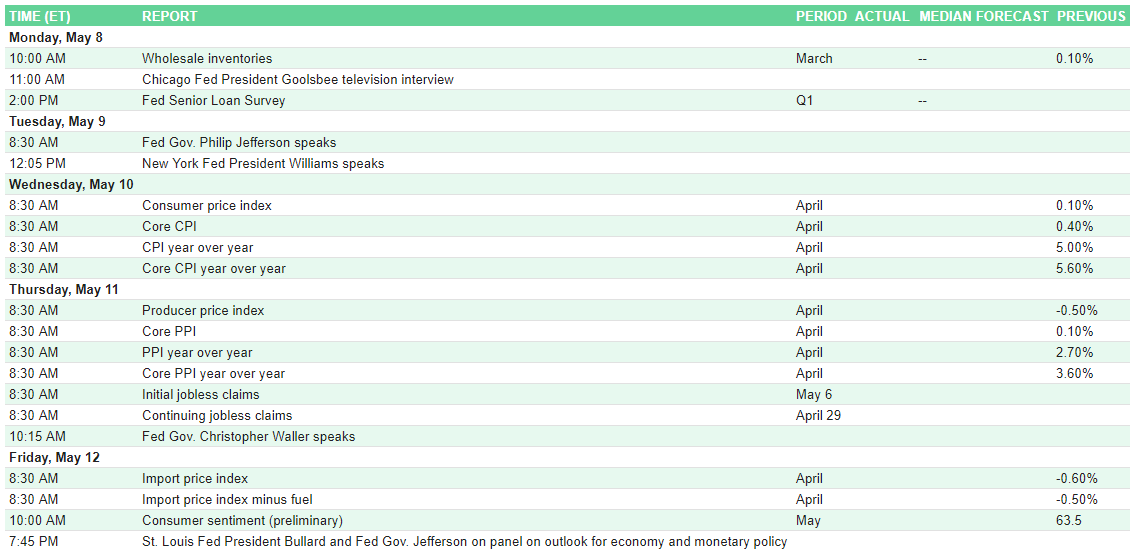Click the Import price index report
The image size is (1136, 551).
[195, 479]
